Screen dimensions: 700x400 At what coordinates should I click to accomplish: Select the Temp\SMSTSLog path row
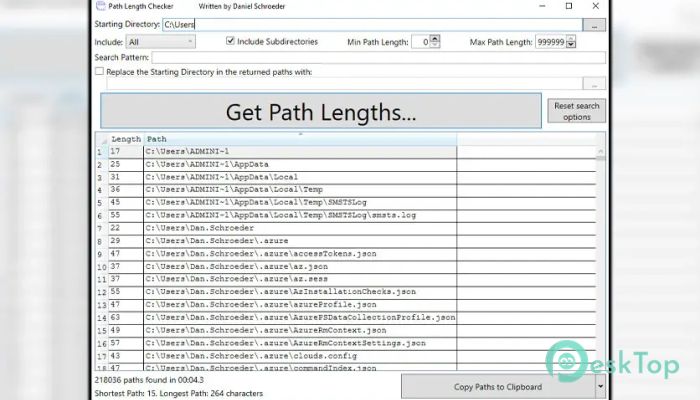point(300,203)
